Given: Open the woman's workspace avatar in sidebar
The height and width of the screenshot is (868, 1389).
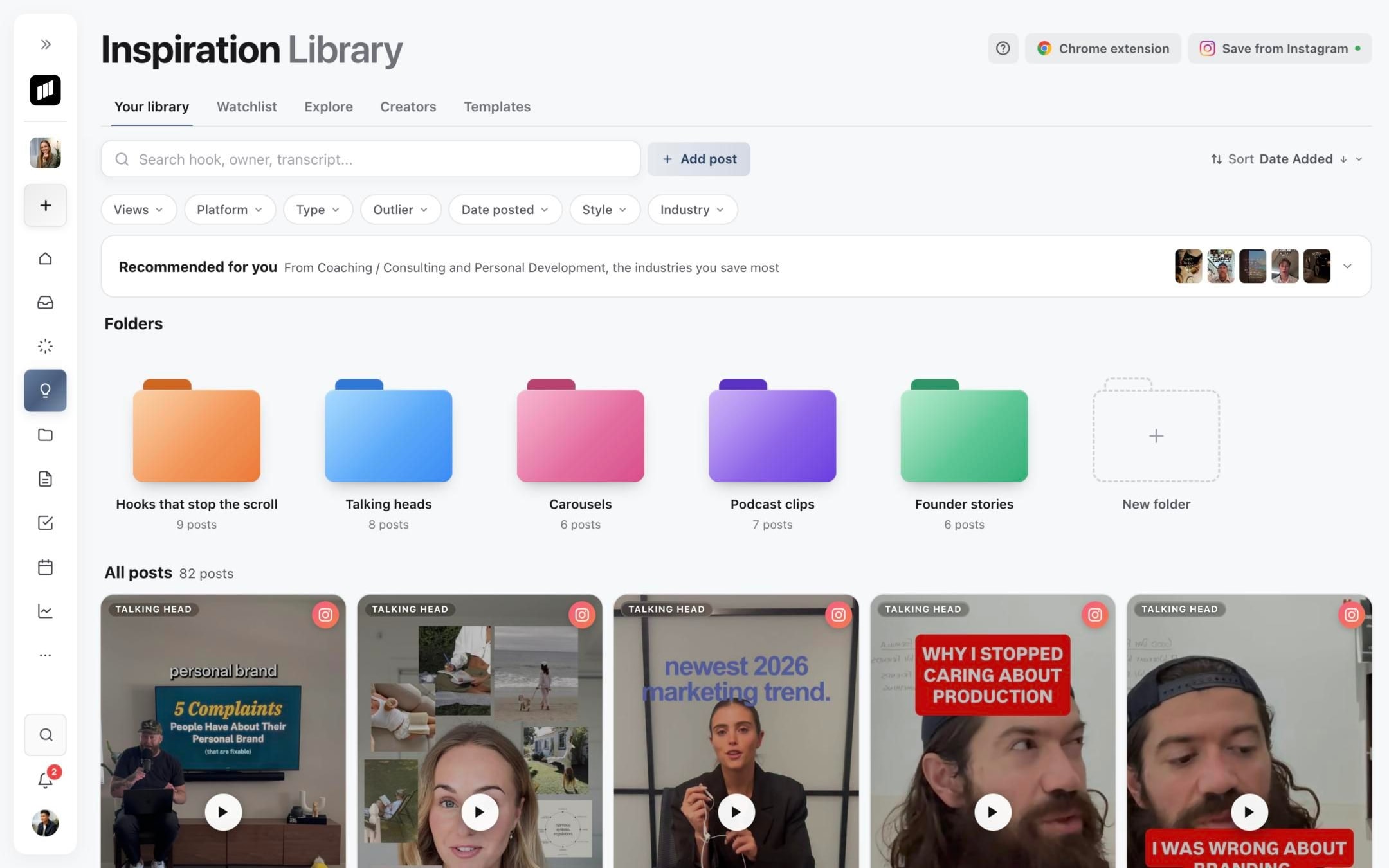Looking at the screenshot, I should 45,153.
